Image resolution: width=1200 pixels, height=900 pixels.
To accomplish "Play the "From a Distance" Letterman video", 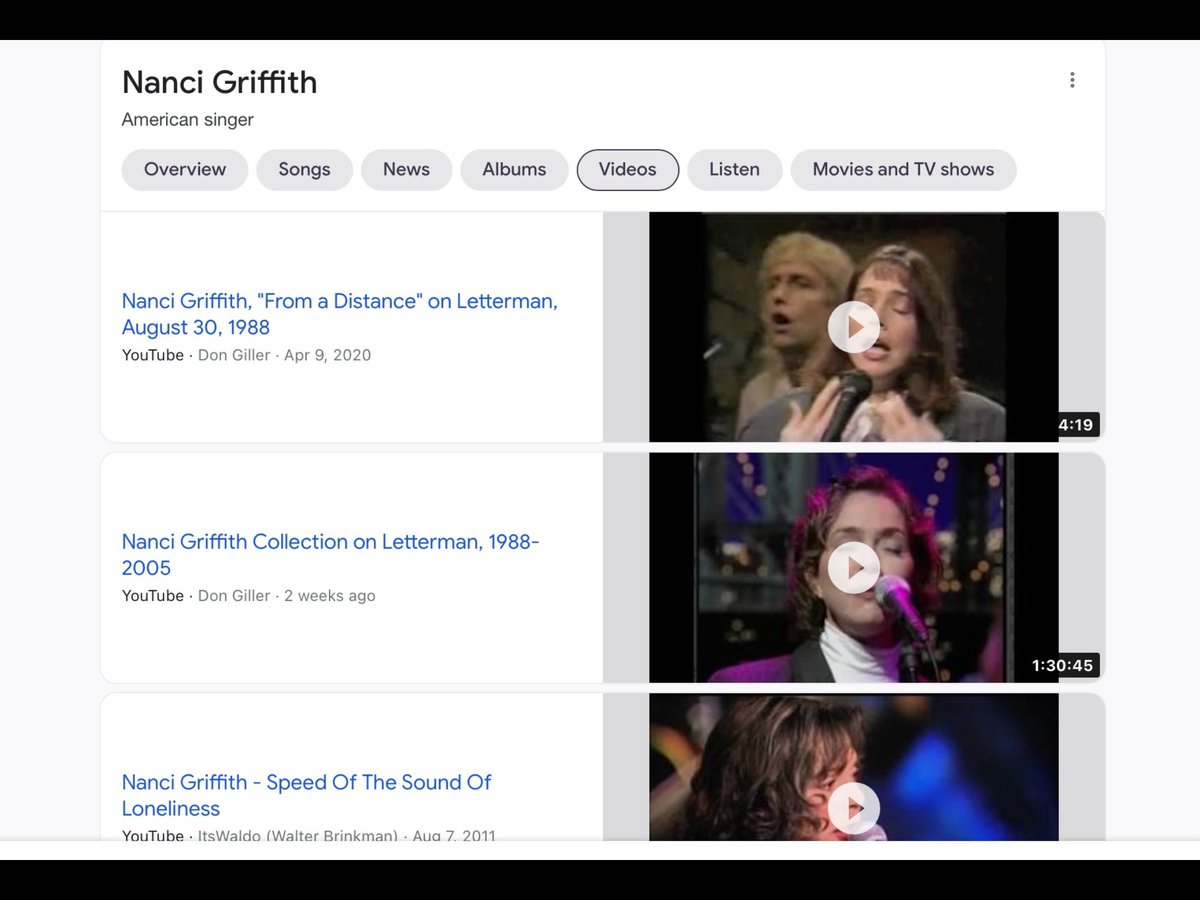I will click(x=854, y=327).
